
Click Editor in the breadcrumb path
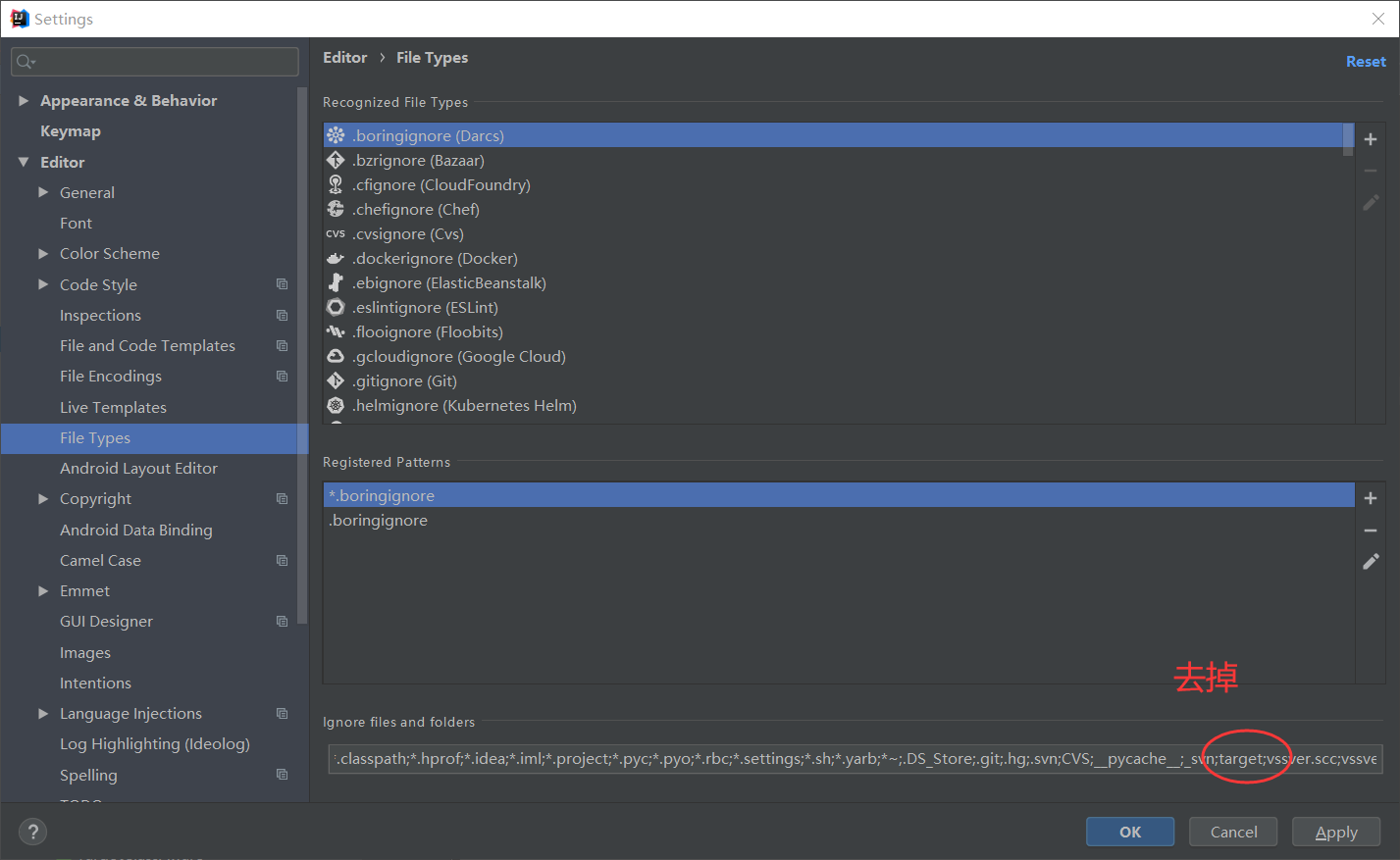pos(344,57)
